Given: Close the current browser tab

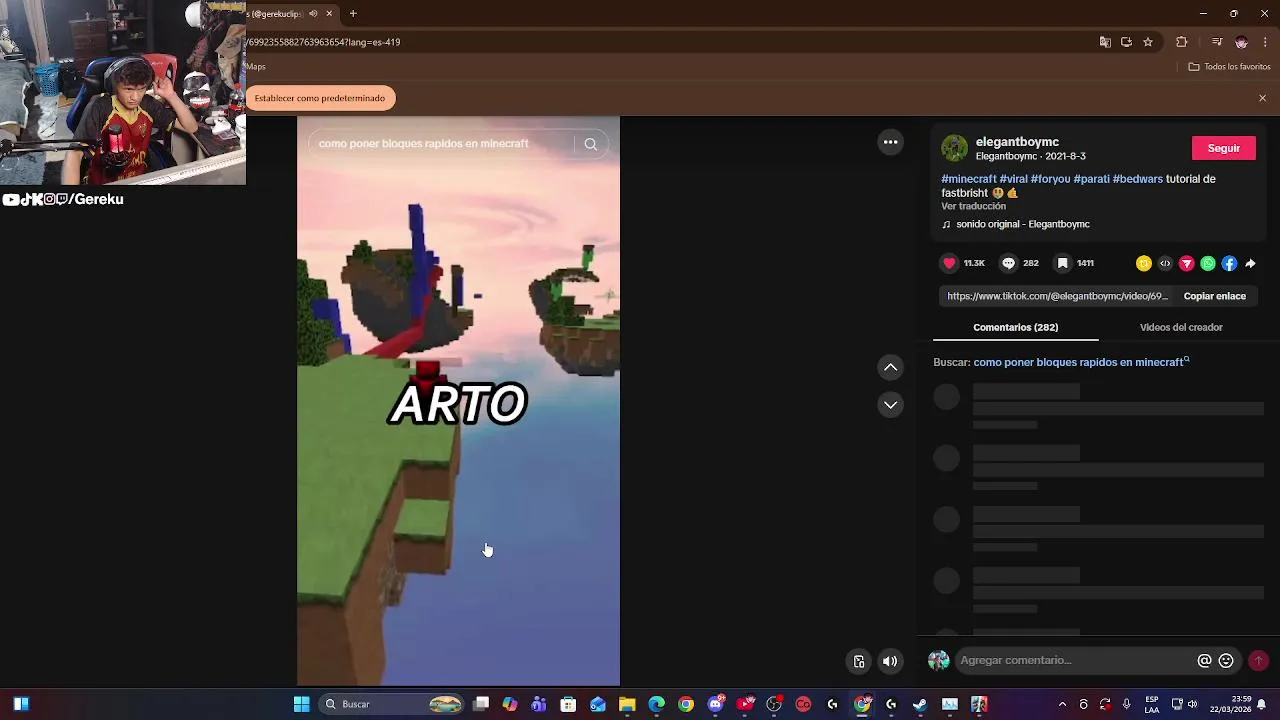Looking at the screenshot, I should point(329,13).
